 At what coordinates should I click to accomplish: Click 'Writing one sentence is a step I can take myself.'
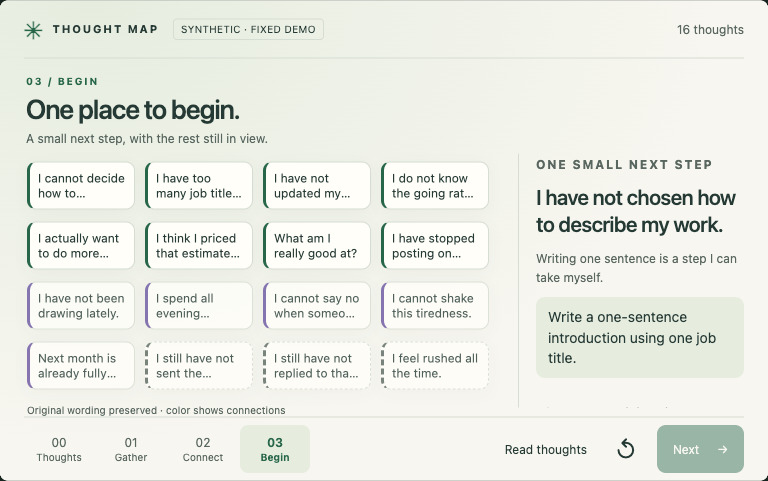point(636,268)
